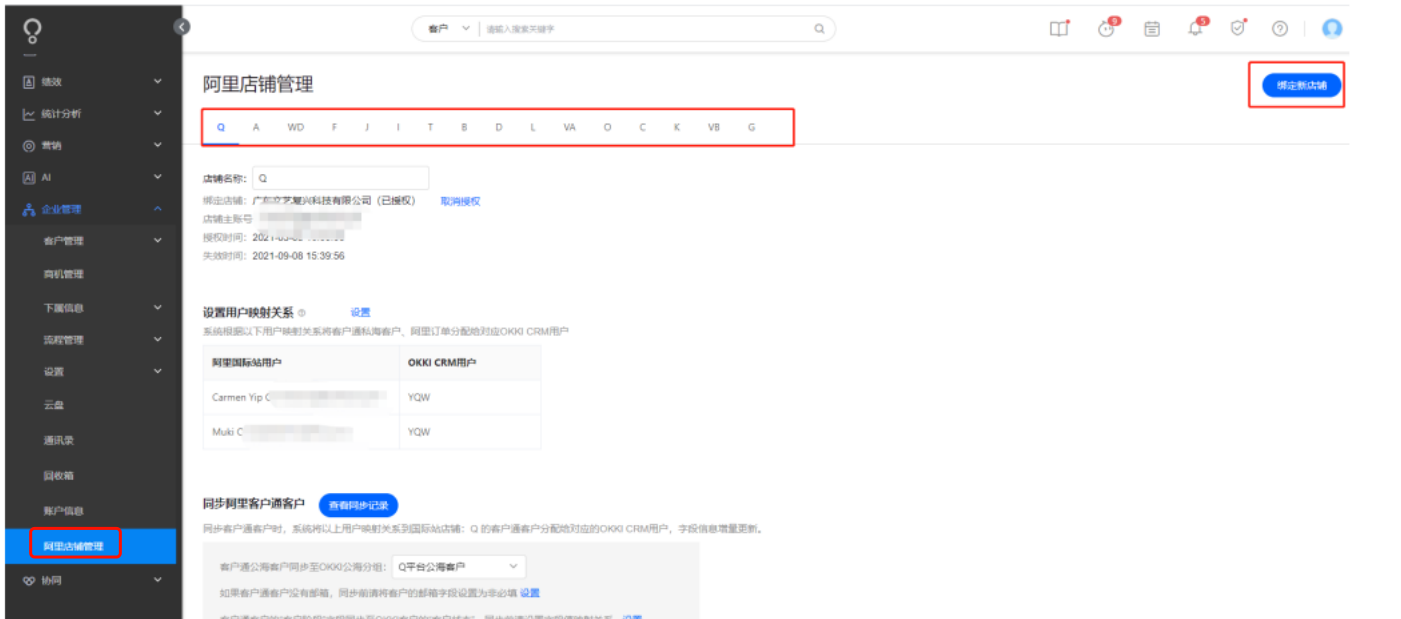
Task: Switch to the O store tab
Action: click(x=607, y=127)
